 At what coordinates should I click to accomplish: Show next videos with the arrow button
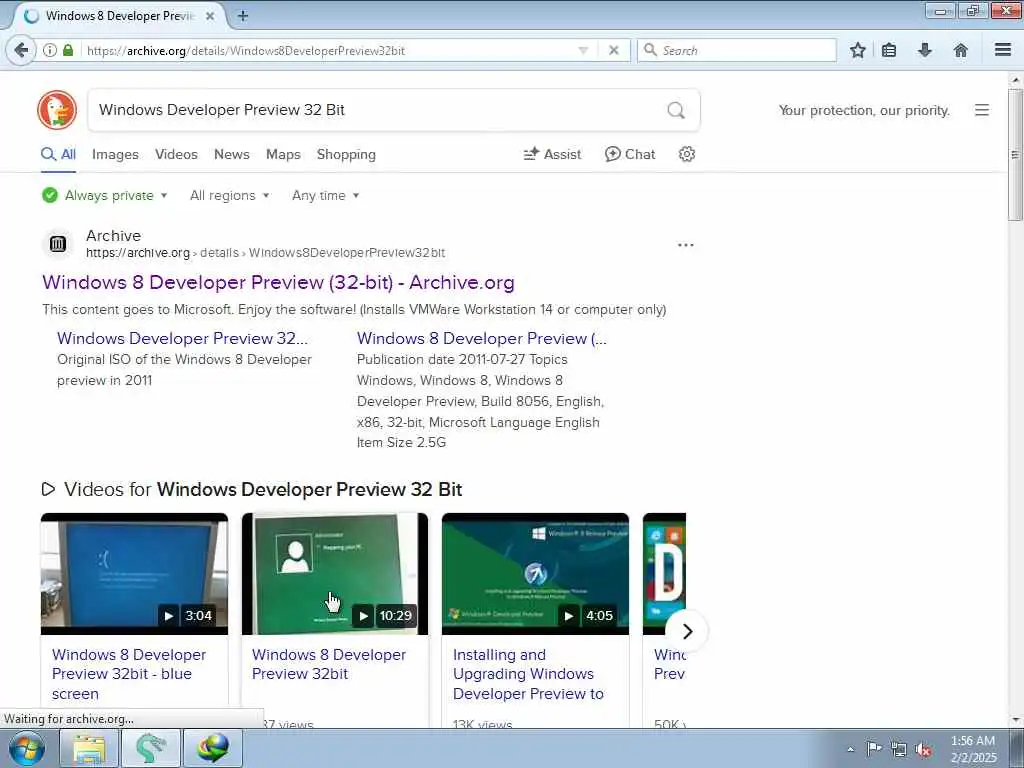point(686,631)
